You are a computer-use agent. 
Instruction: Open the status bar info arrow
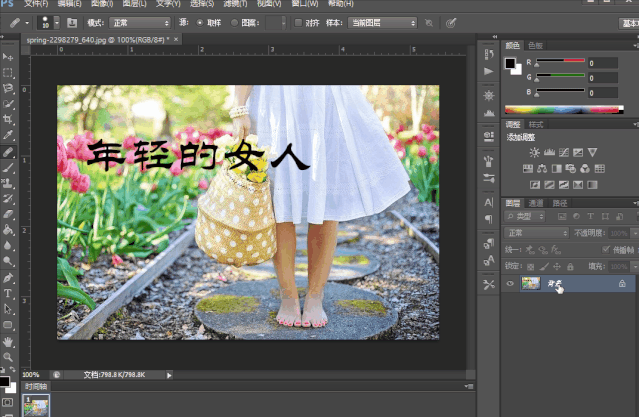pyautogui.click(x=169, y=375)
